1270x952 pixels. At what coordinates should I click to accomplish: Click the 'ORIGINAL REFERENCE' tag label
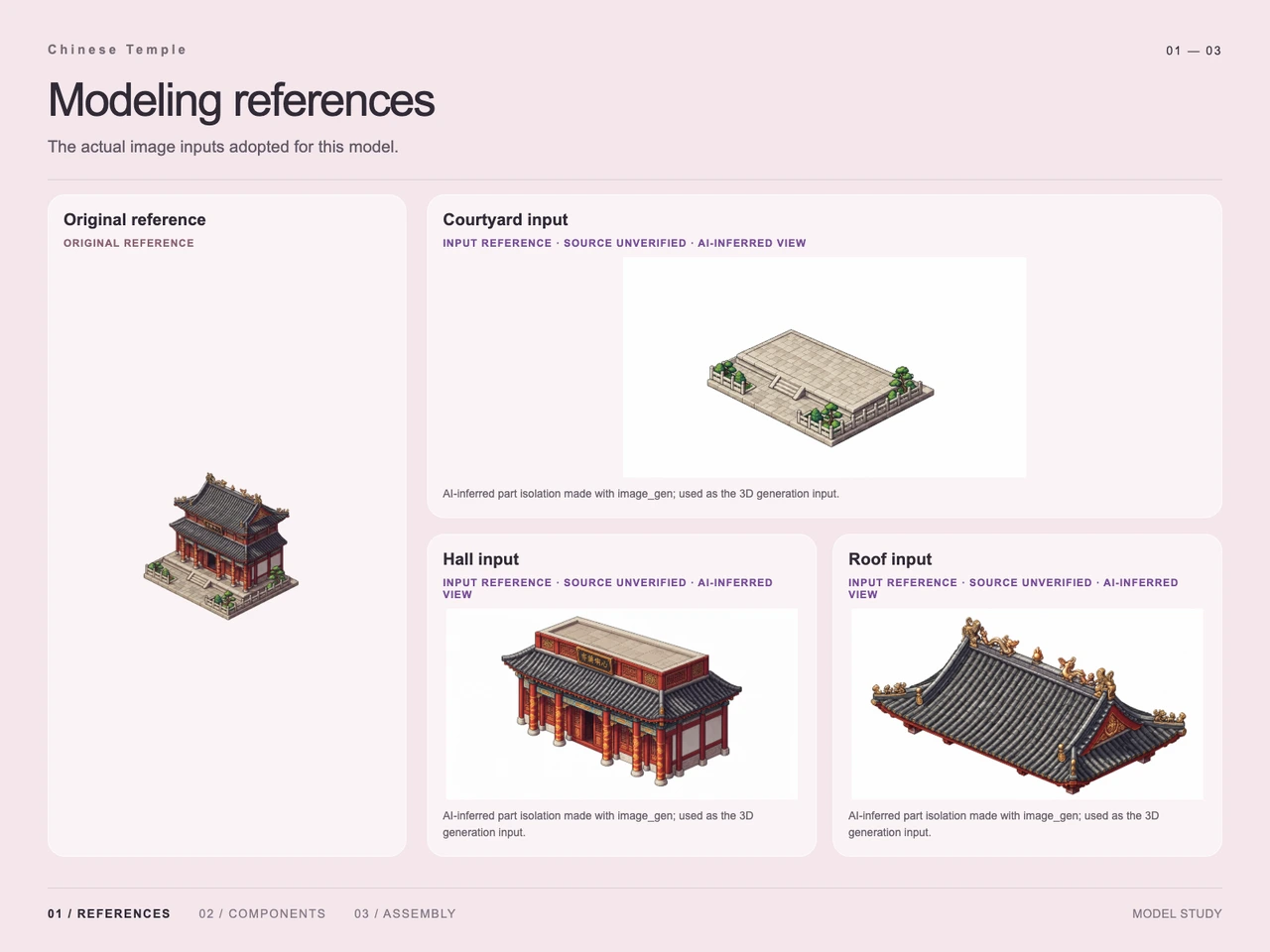(129, 243)
